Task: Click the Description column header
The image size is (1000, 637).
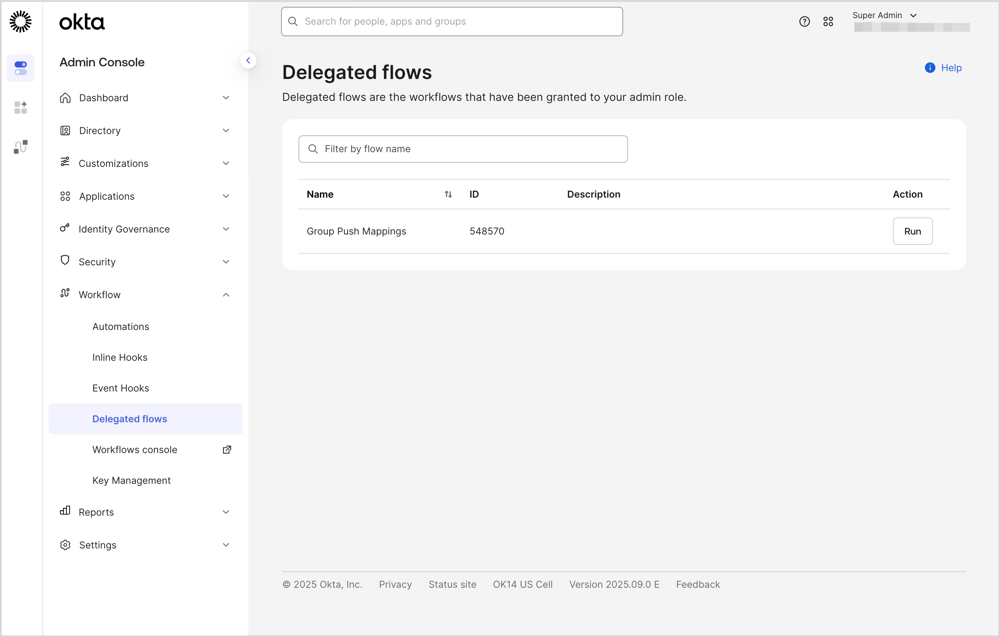Action: coord(594,194)
